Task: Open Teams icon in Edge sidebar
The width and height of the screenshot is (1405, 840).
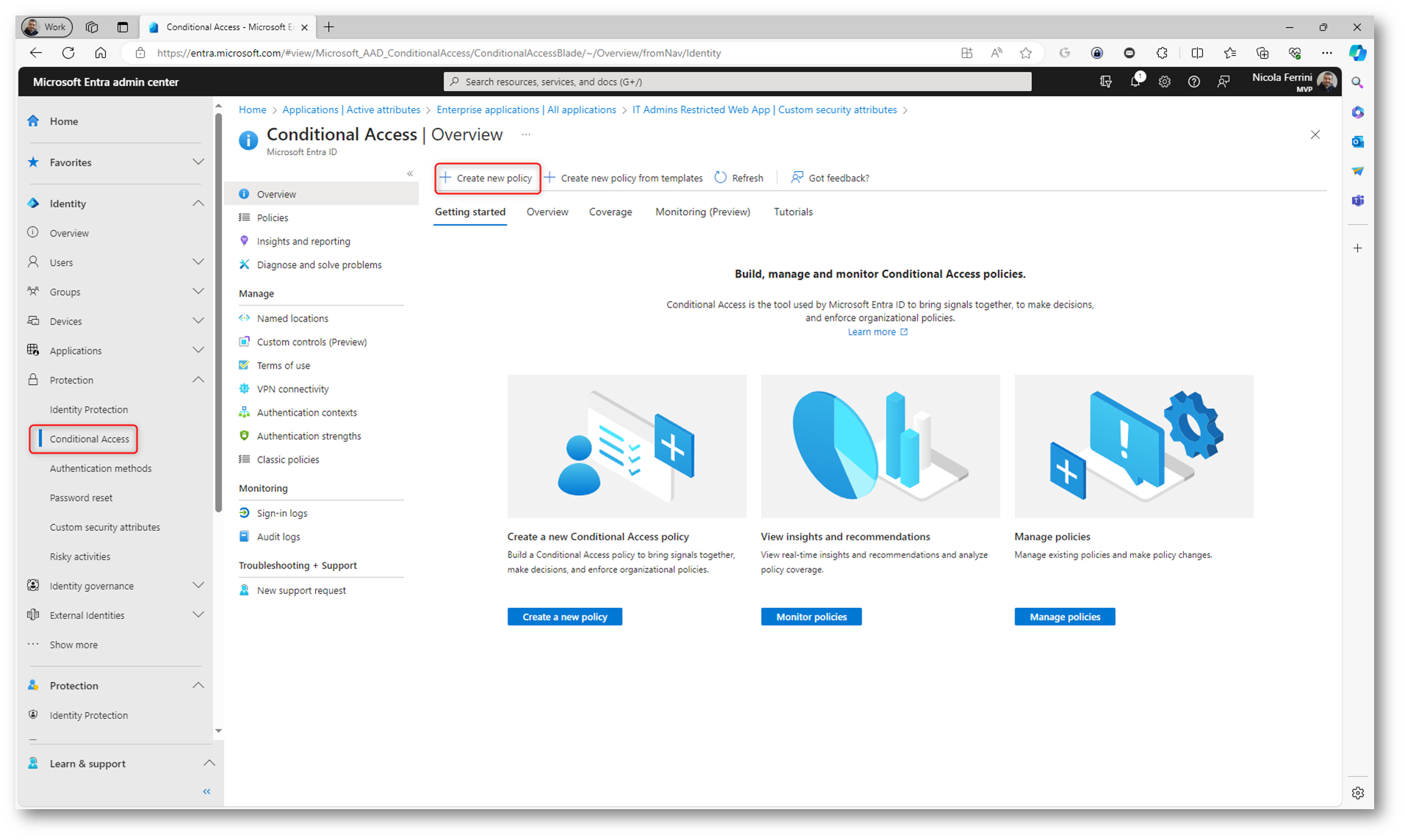Action: pos(1358,200)
